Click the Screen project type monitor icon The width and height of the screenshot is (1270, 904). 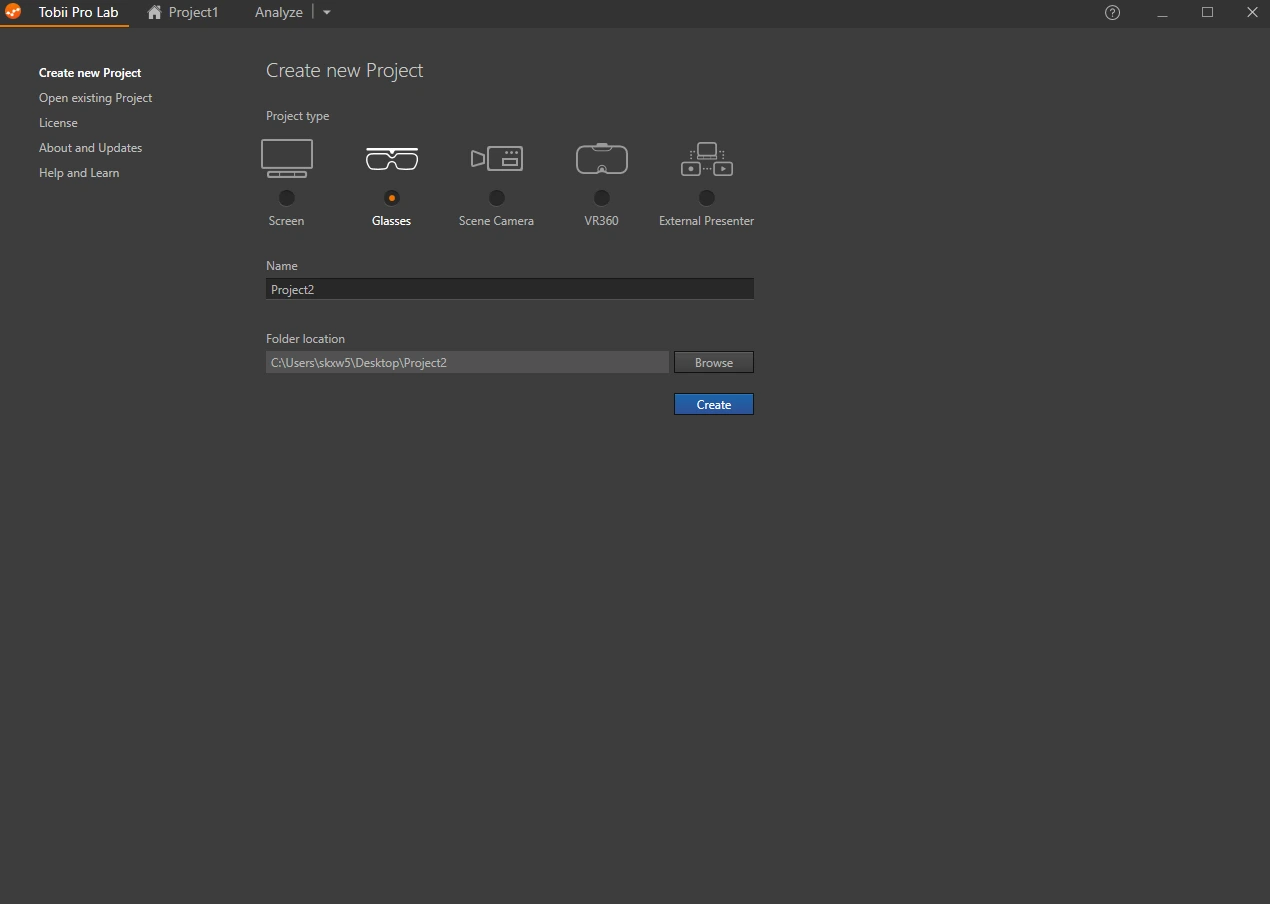pos(287,159)
